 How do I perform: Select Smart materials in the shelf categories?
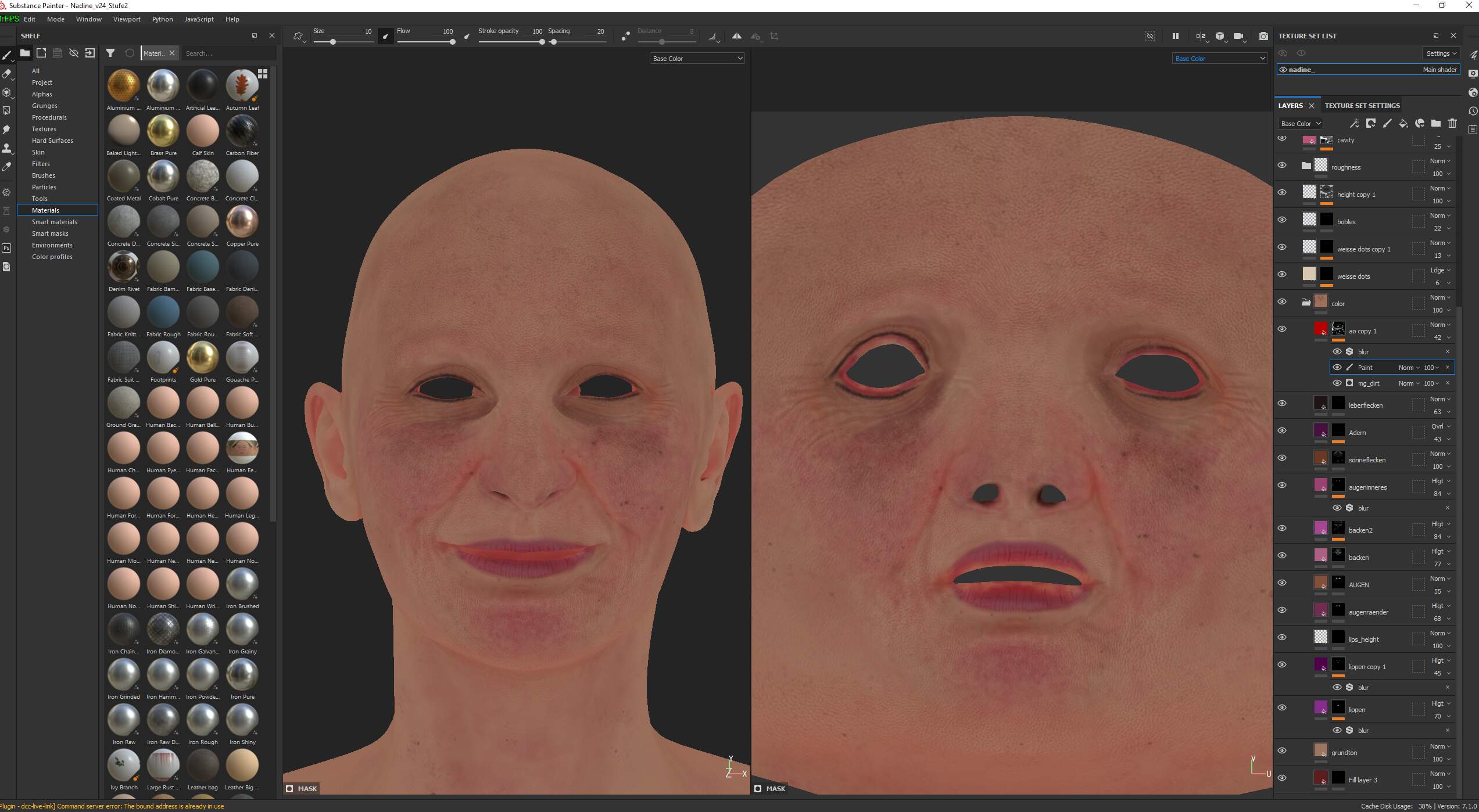click(54, 222)
